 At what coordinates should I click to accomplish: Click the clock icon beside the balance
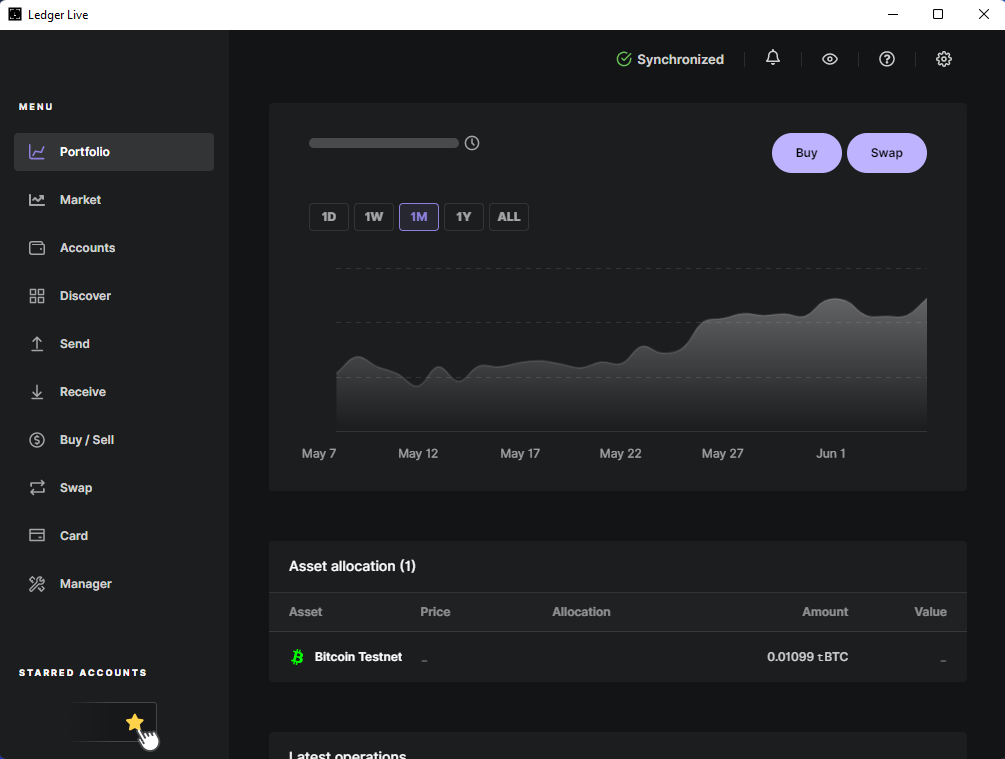[472, 143]
